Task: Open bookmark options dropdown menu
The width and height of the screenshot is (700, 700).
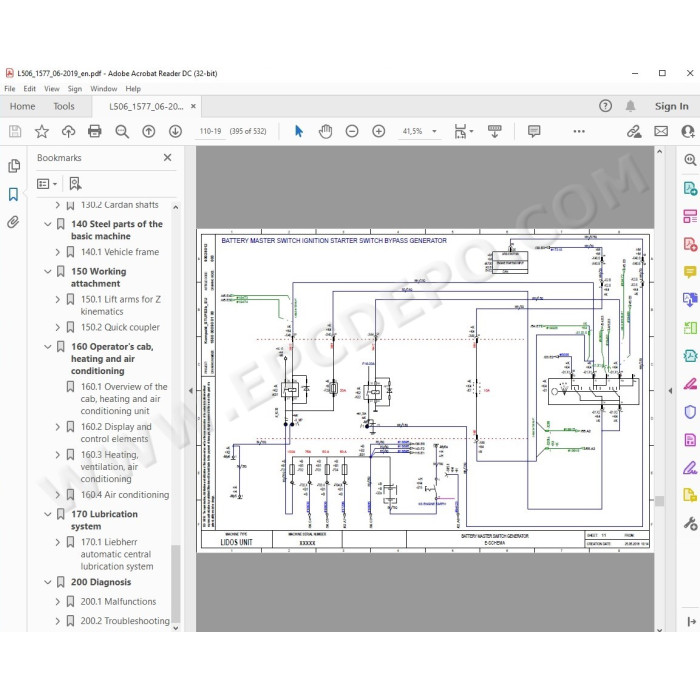Action: pyautogui.click(x=47, y=183)
